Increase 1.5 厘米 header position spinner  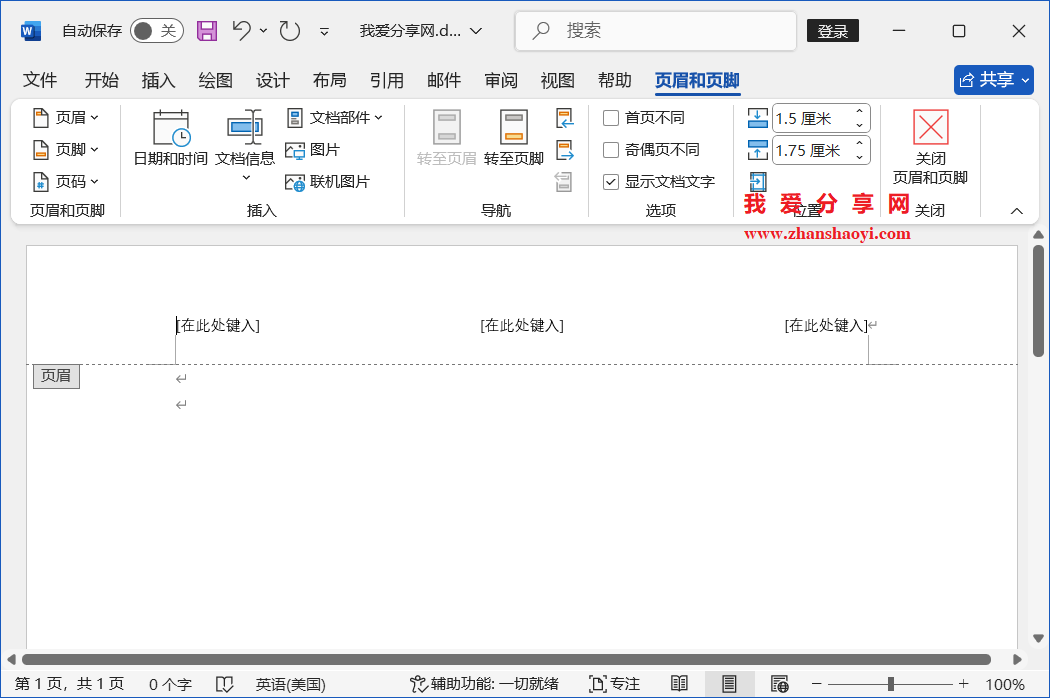[x=860, y=111]
